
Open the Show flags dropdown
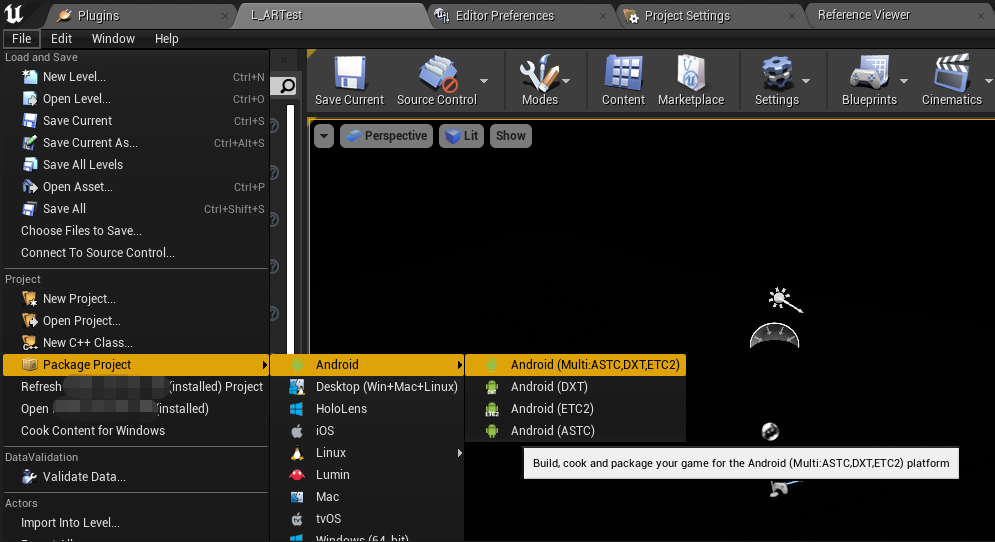click(511, 136)
